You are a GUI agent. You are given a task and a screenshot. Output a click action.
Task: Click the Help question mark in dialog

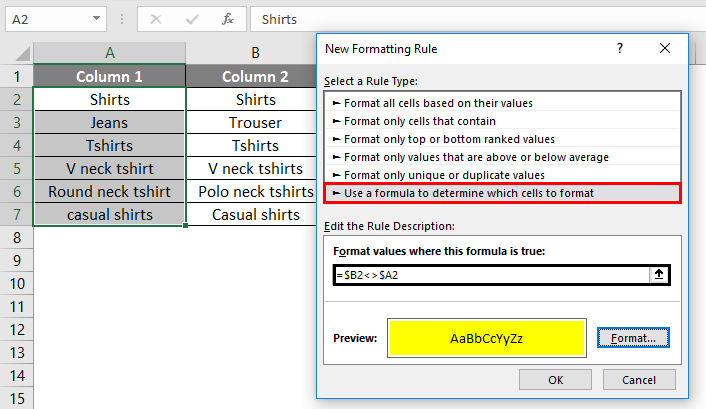tap(620, 48)
